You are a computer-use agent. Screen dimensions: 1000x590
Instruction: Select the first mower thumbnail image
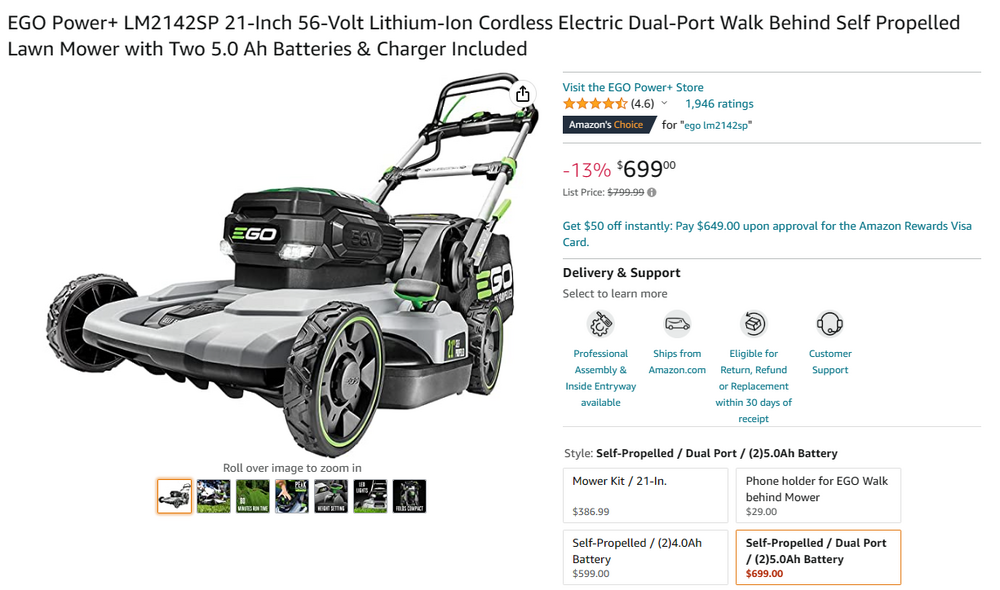click(175, 496)
